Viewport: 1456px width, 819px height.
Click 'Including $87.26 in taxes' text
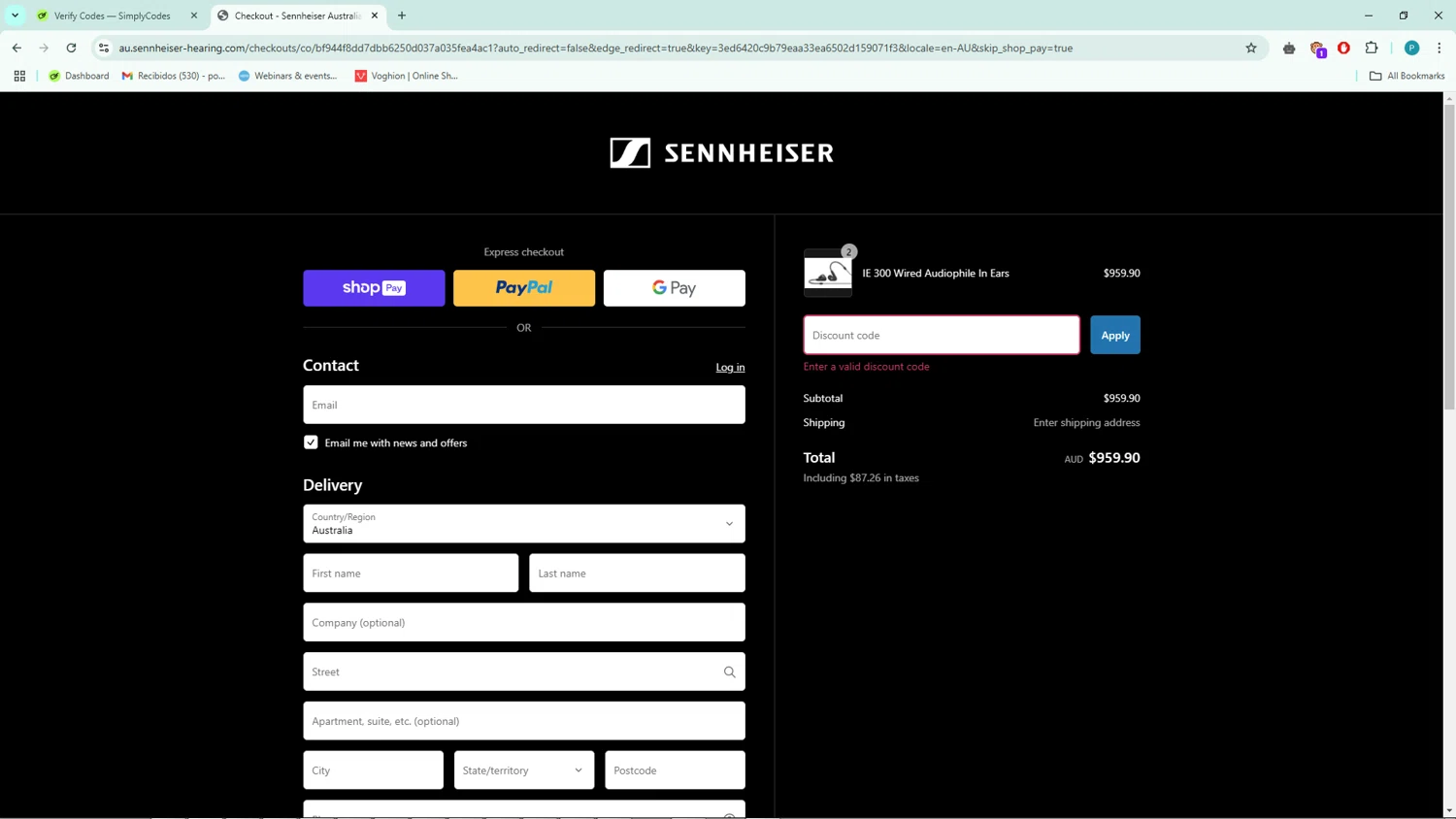[x=861, y=478]
